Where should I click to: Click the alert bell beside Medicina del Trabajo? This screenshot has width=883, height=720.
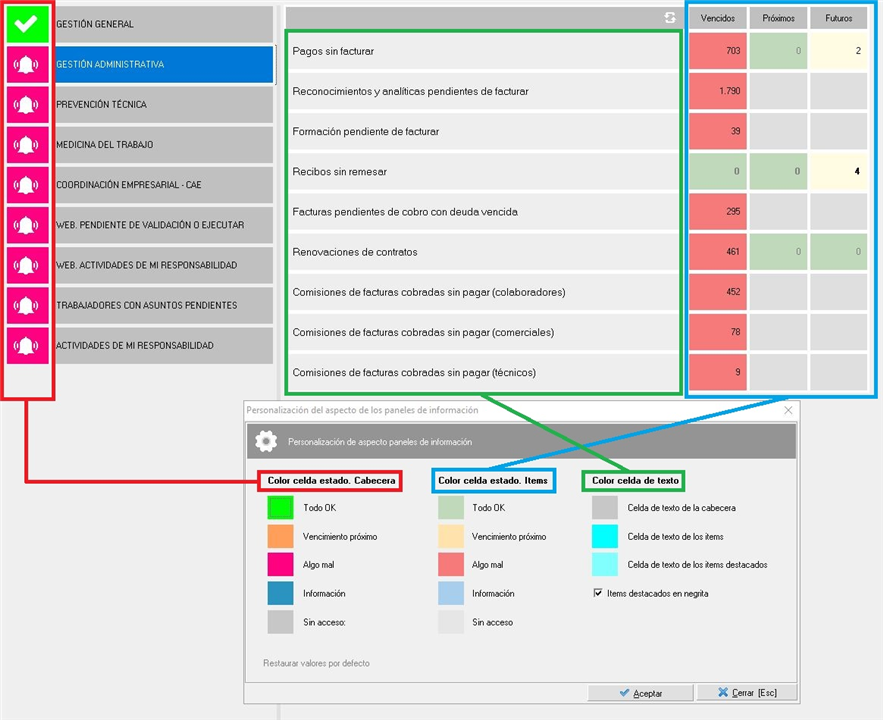click(x=28, y=144)
